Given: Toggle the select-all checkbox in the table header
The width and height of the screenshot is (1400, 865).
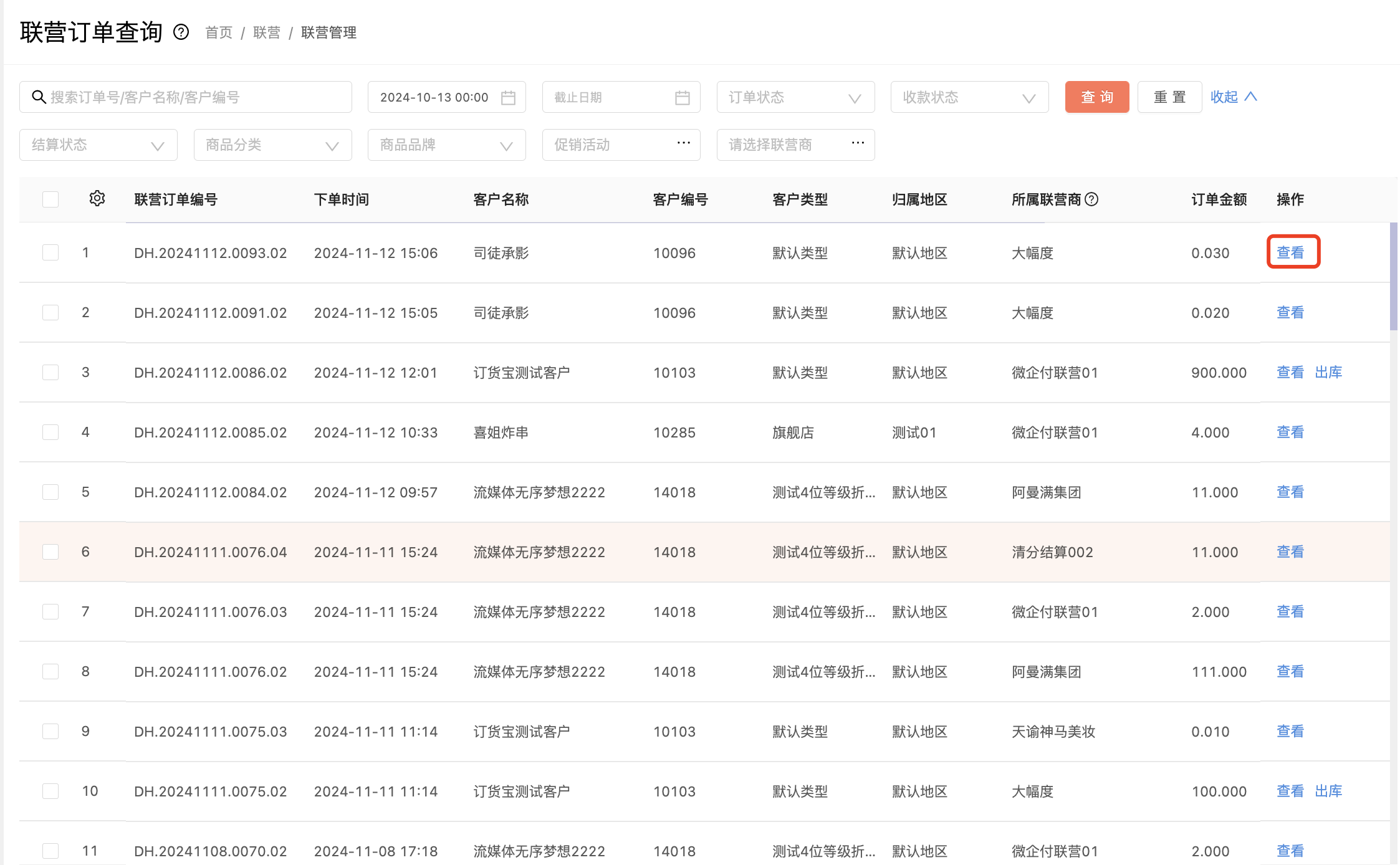Looking at the screenshot, I should pos(50,199).
